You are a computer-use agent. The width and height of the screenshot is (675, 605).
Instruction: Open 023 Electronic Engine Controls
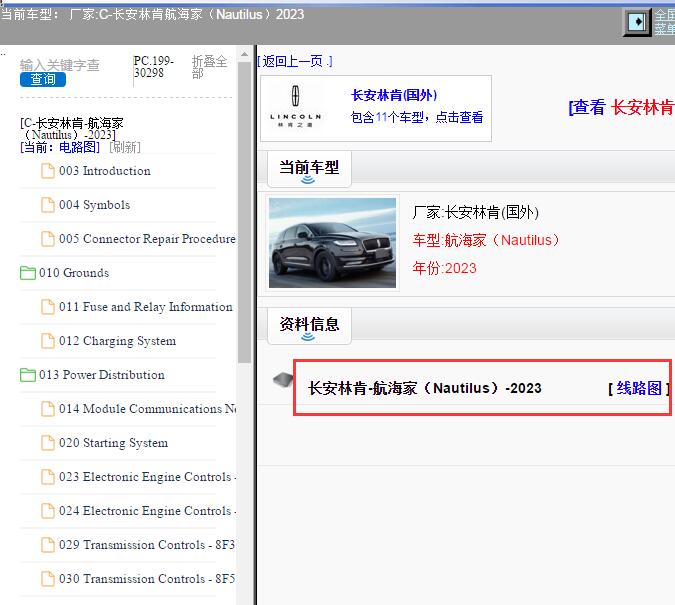point(147,477)
